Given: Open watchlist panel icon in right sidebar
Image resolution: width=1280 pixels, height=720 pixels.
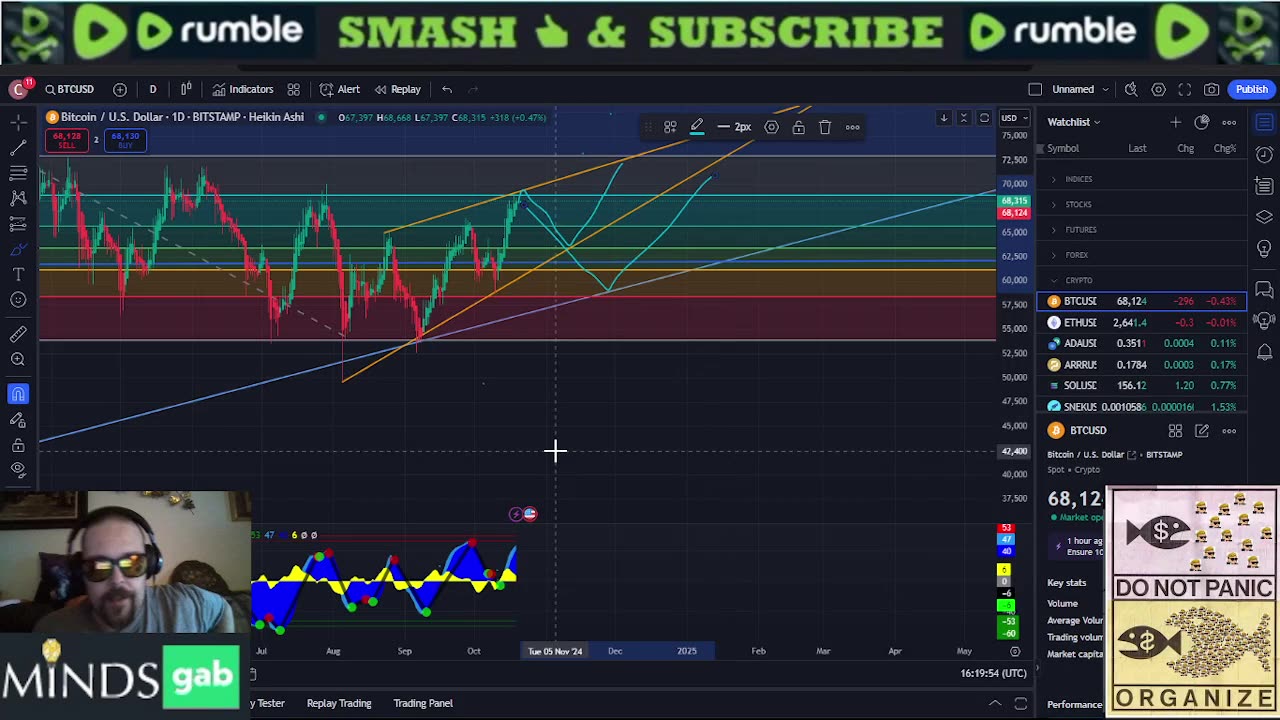Looking at the screenshot, I should coord(1264,122).
